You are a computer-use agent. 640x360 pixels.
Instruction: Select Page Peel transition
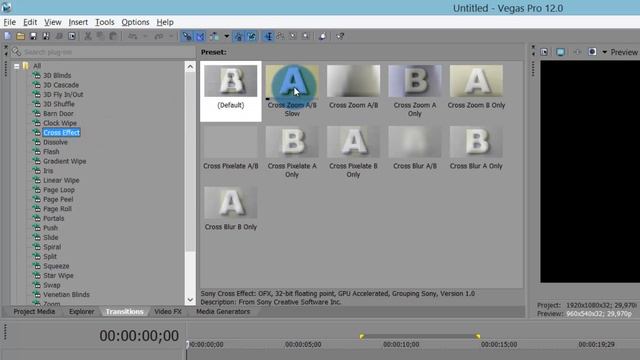[x=58, y=199]
